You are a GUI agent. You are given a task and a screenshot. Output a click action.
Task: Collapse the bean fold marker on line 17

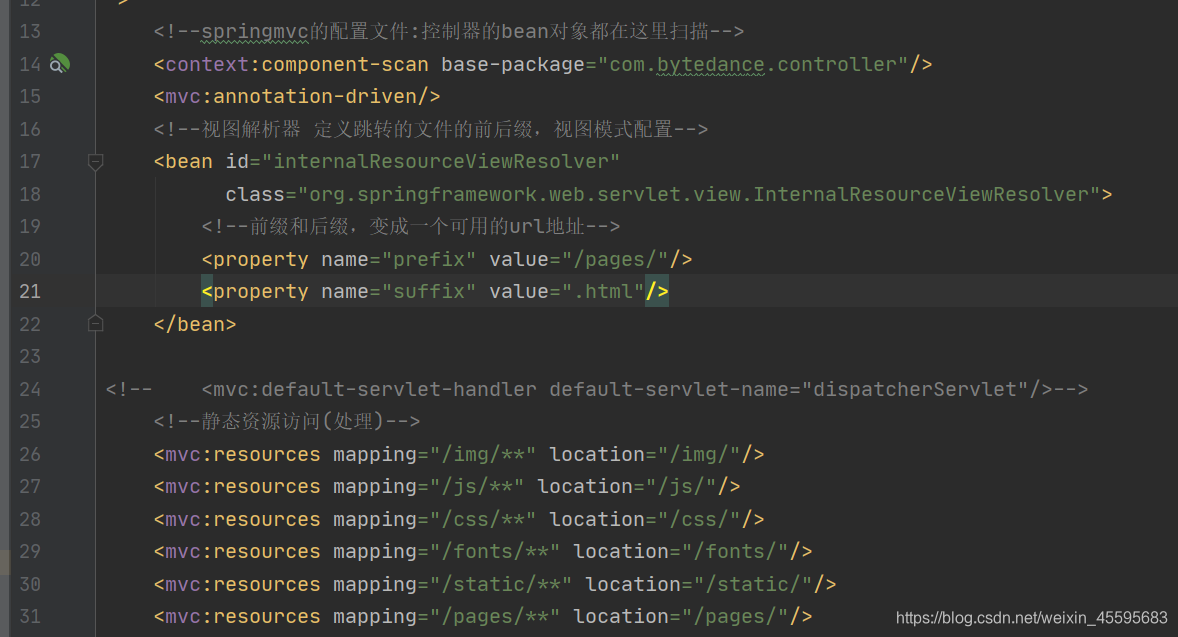[x=95, y=162]
